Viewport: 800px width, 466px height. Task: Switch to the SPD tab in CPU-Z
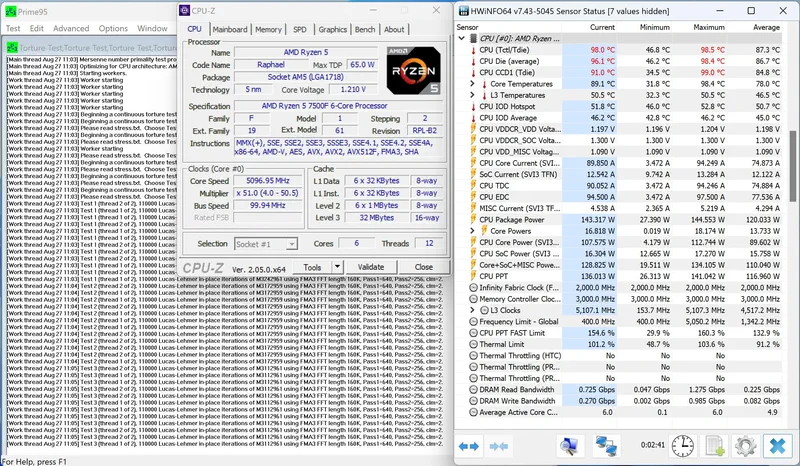300,30
